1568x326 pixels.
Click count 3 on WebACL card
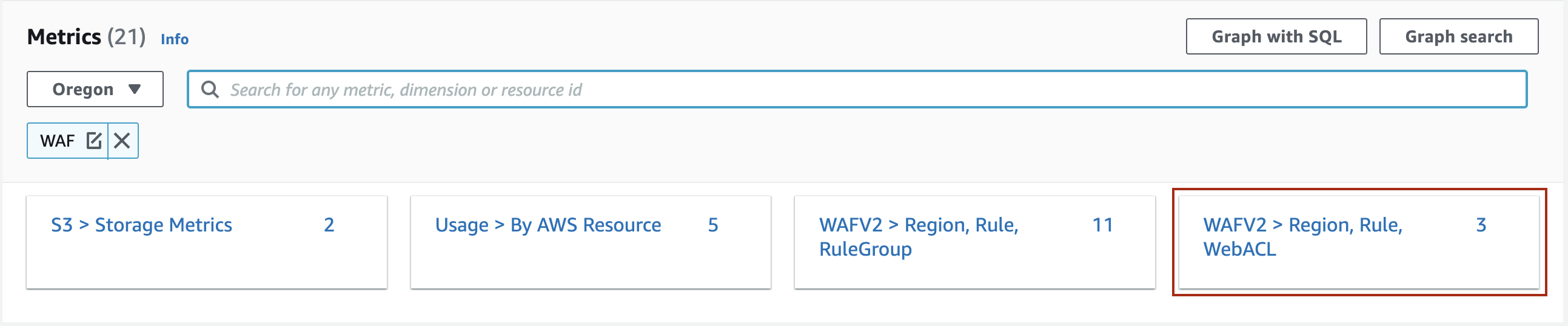click(1481, 225)
